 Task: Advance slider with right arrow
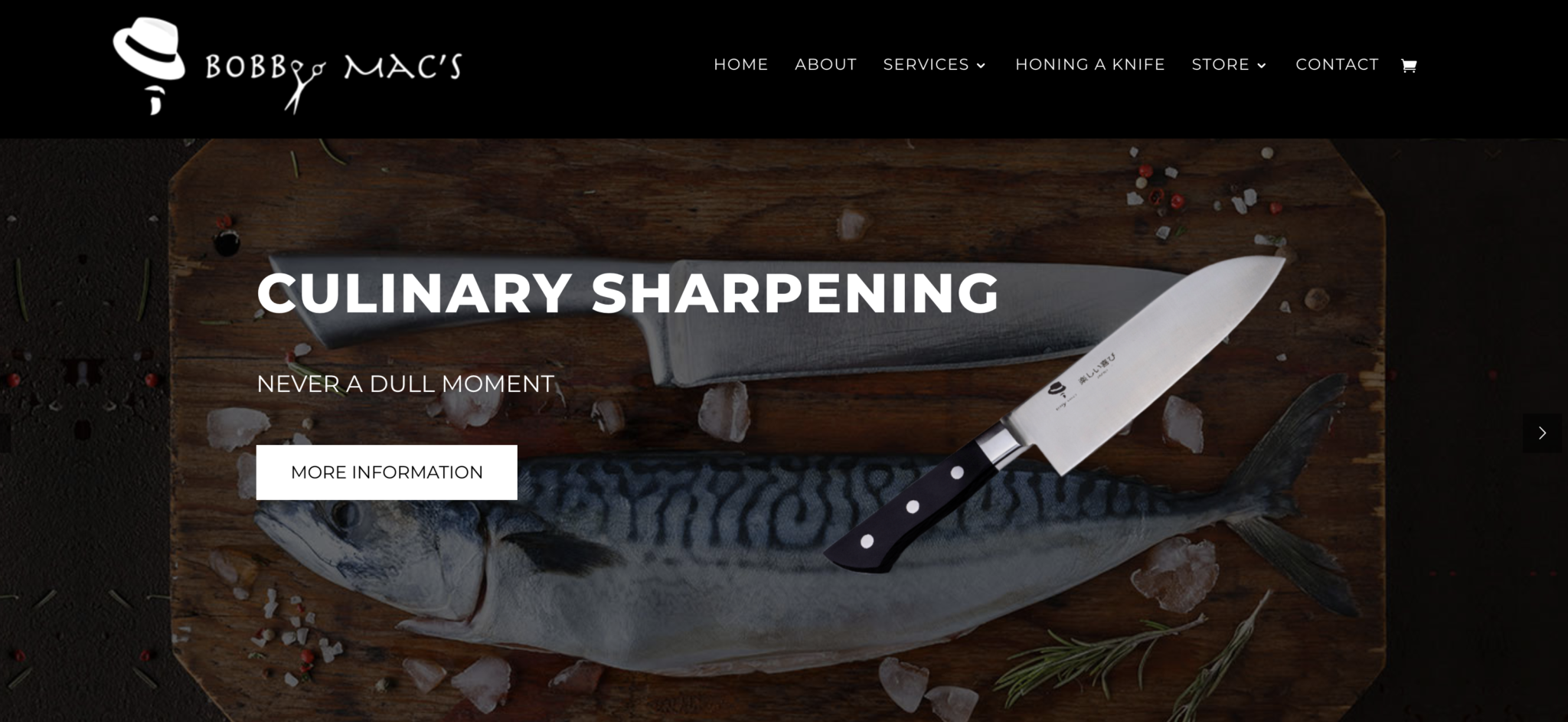(x=1542, y=433)
